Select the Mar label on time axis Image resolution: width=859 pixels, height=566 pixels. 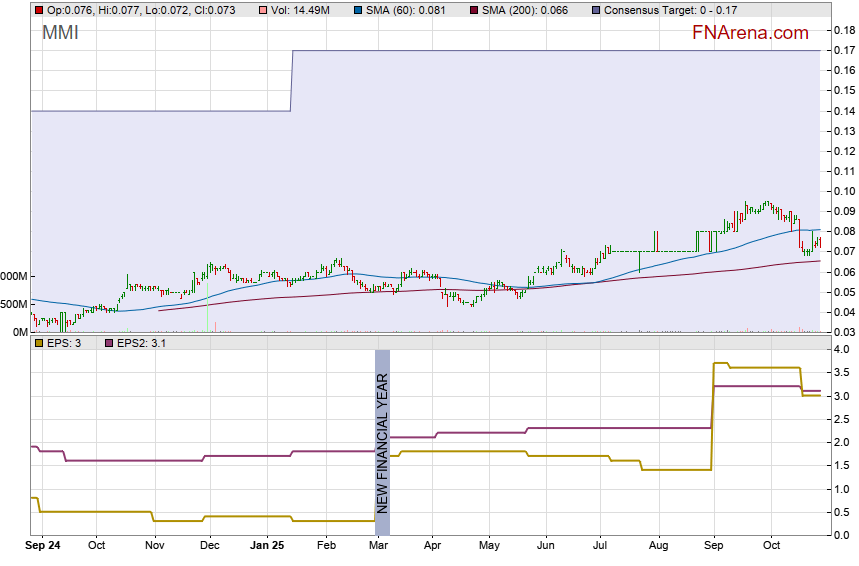pyautogui.click(x=378, y=547)
